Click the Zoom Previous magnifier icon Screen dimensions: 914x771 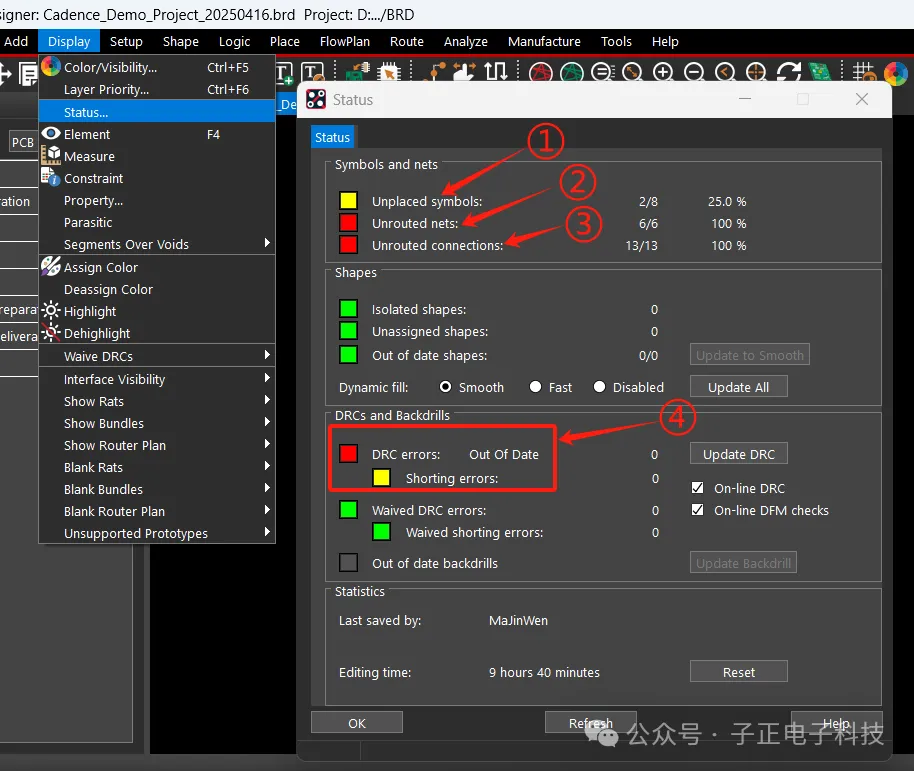point(725,72)
